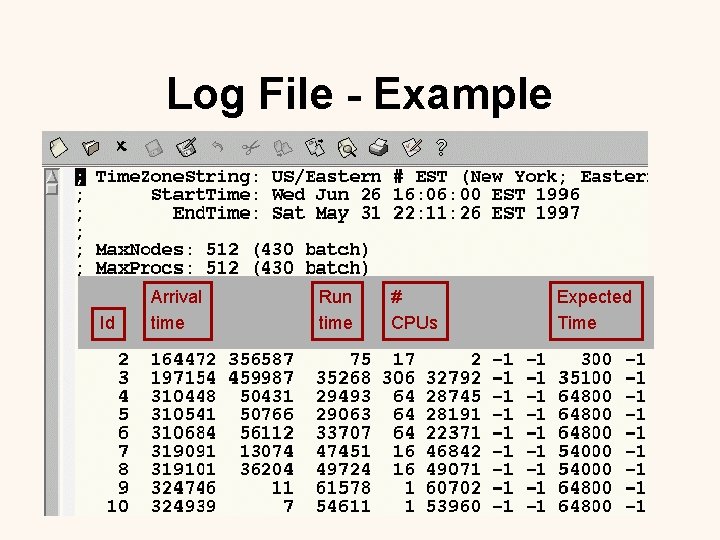Click the MaxProcs: 512 line
The height and width of the screenshot is (540, 720).
point(232,268)
